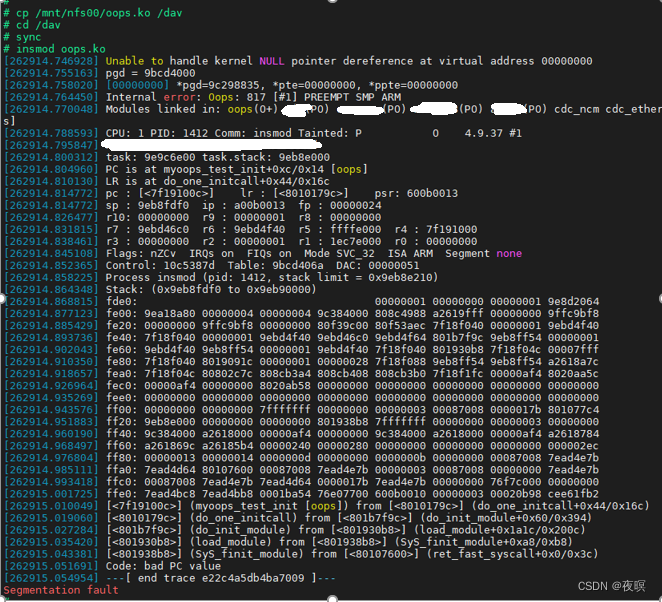Click the 'Modules linked in:' line
The width and height of the screenshot is (662, 602).
point(333,109)
